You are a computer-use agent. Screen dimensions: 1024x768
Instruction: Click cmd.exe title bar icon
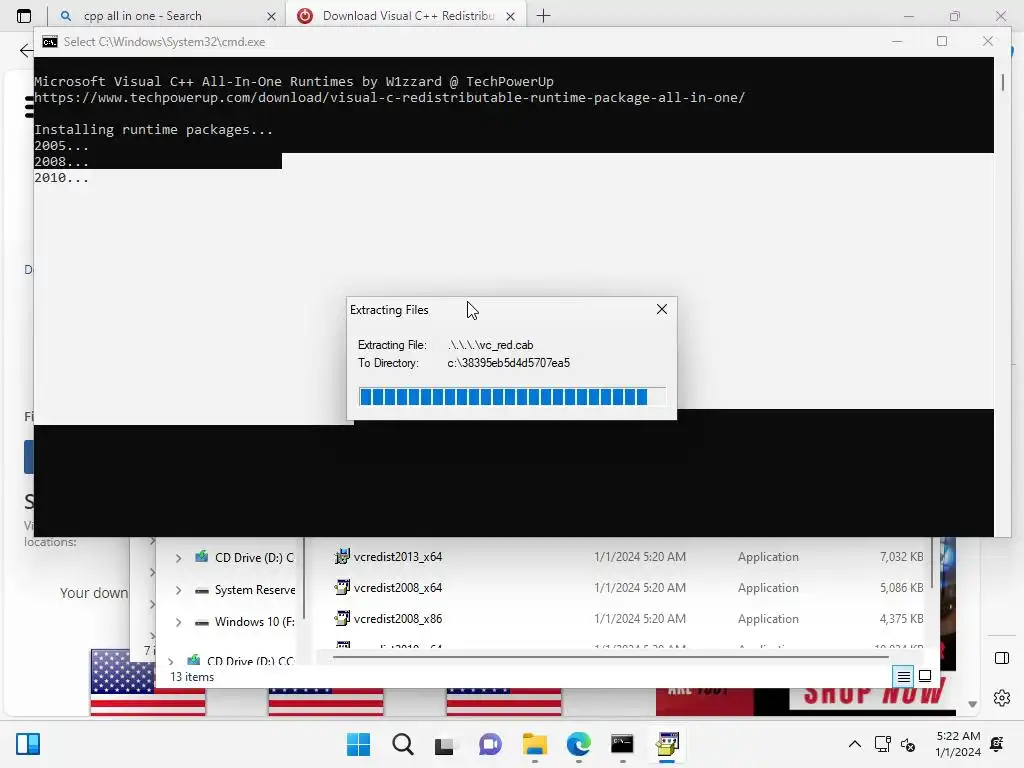tap(50, 42)
